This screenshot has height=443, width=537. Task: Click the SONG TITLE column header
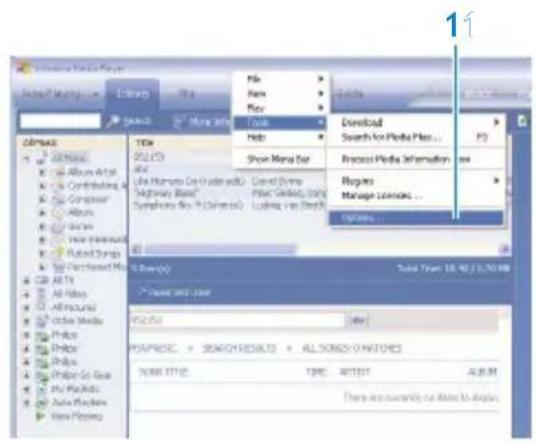click(163, 372)
